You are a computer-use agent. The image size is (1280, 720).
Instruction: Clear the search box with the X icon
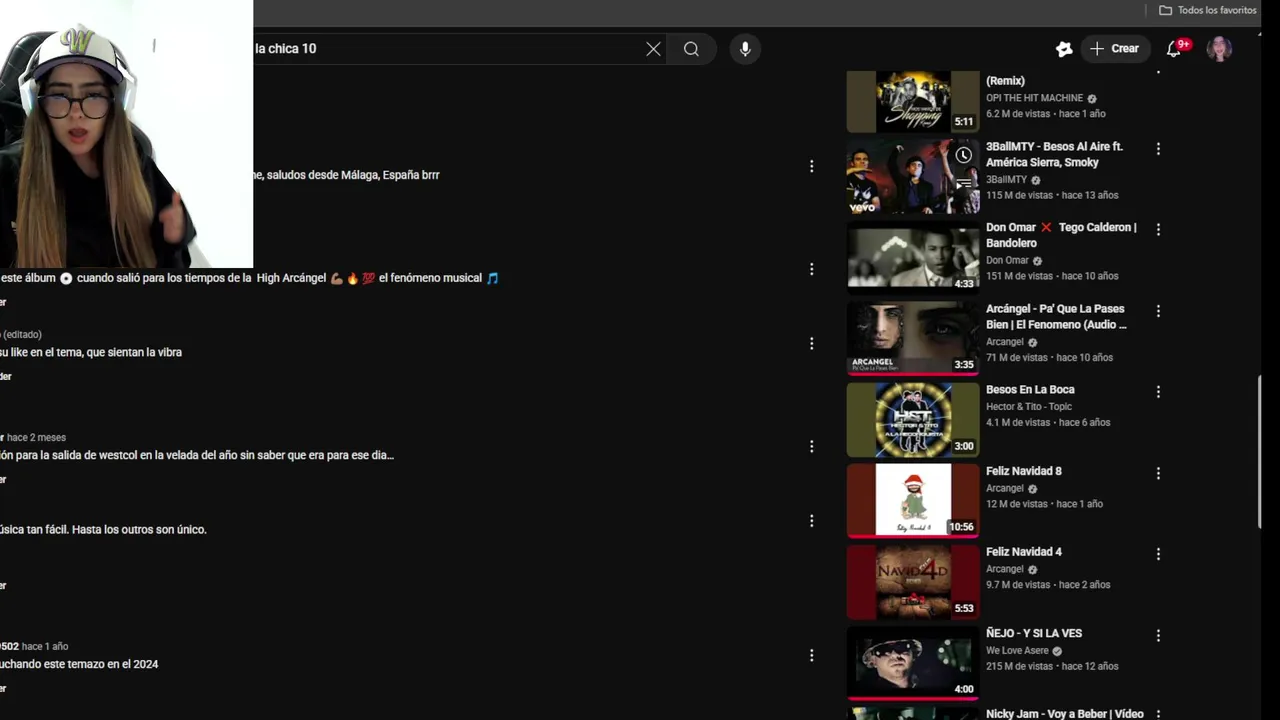point(653,49)
